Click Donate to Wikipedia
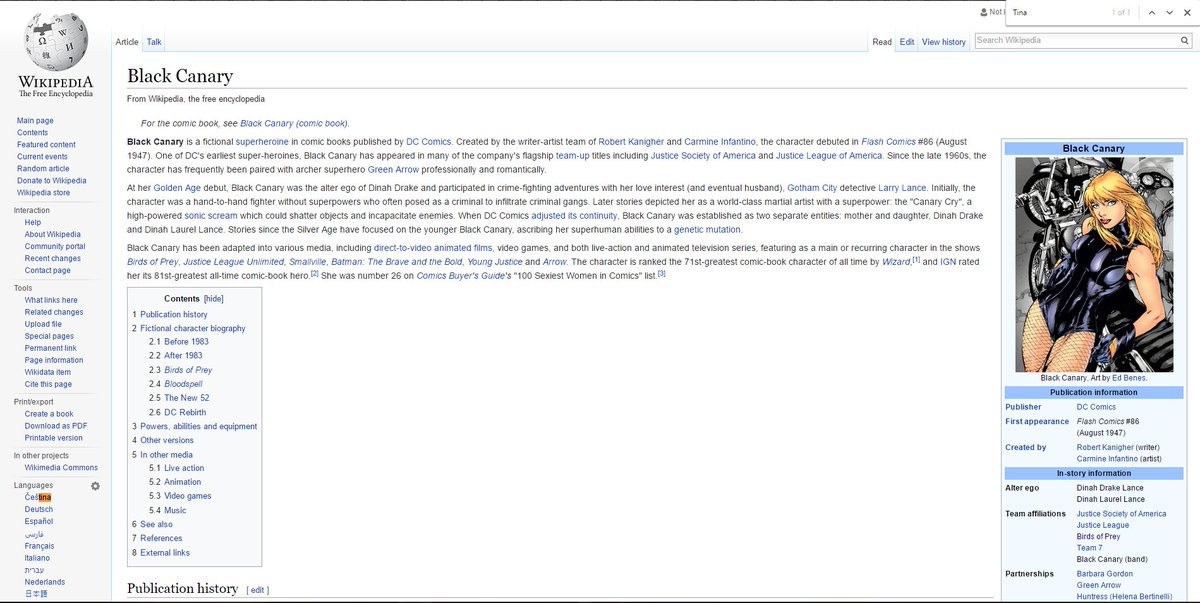The image size is (1200, 603). coord(52,181)
